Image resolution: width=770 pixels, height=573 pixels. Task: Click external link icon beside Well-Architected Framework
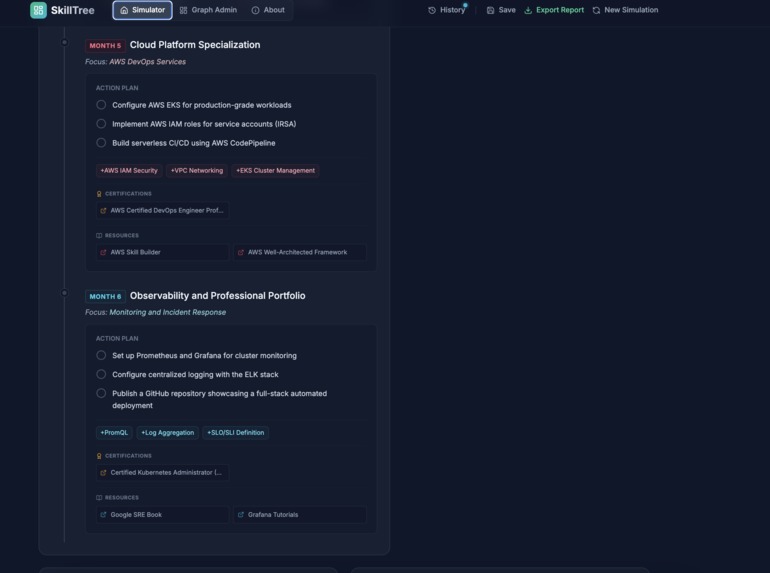pos(241,252)
